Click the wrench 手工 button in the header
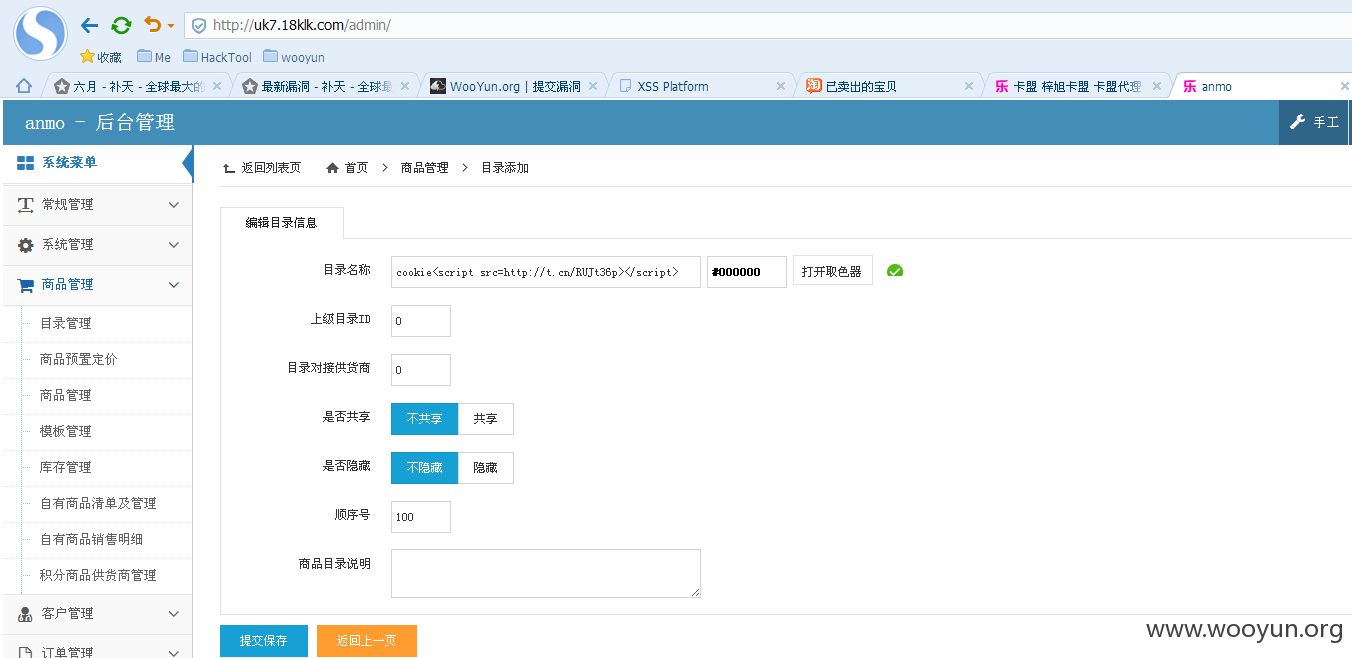 pyautogui.click(x=1315, y=122)
